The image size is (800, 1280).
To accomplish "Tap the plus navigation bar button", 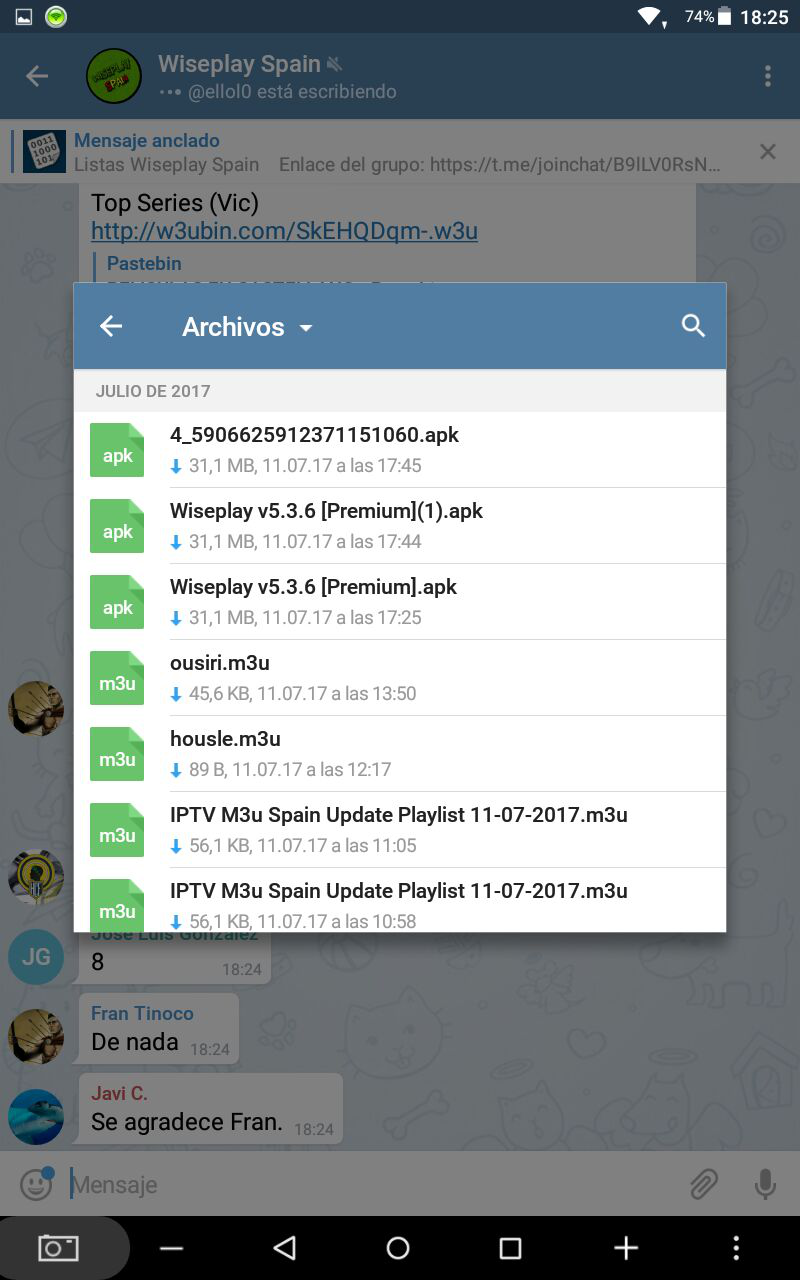I will (626, 1248).
